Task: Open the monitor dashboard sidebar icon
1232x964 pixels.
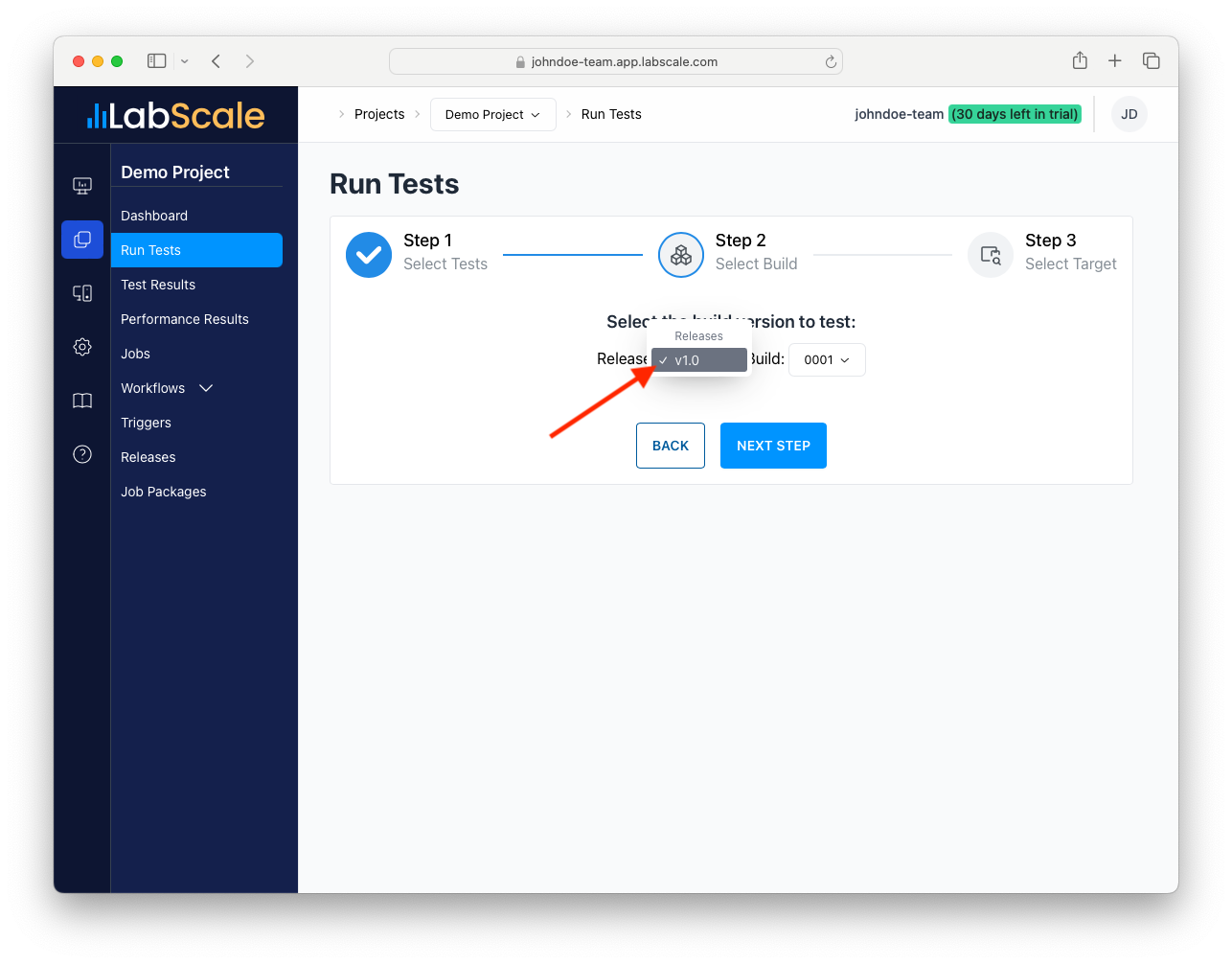Action: (x=82, y=186)
